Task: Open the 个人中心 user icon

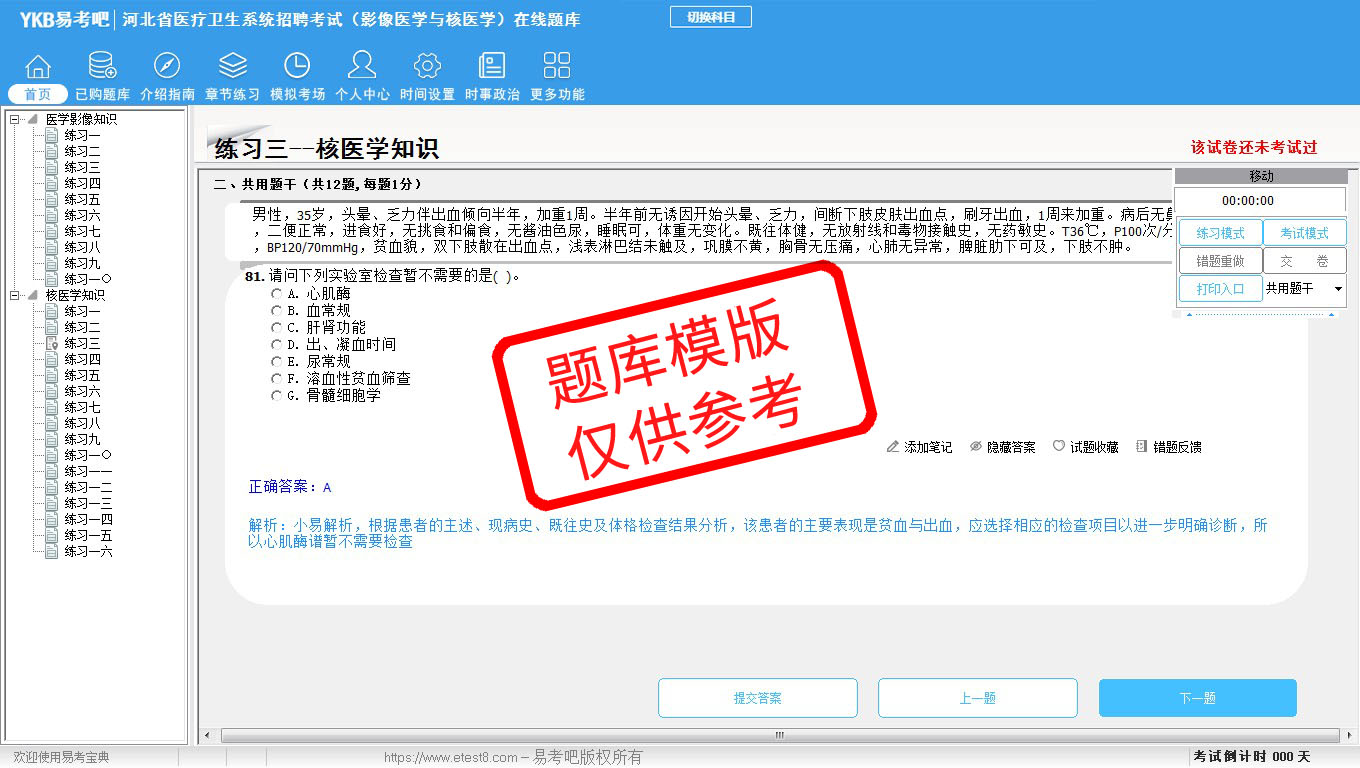Action: tap(362, 67)
